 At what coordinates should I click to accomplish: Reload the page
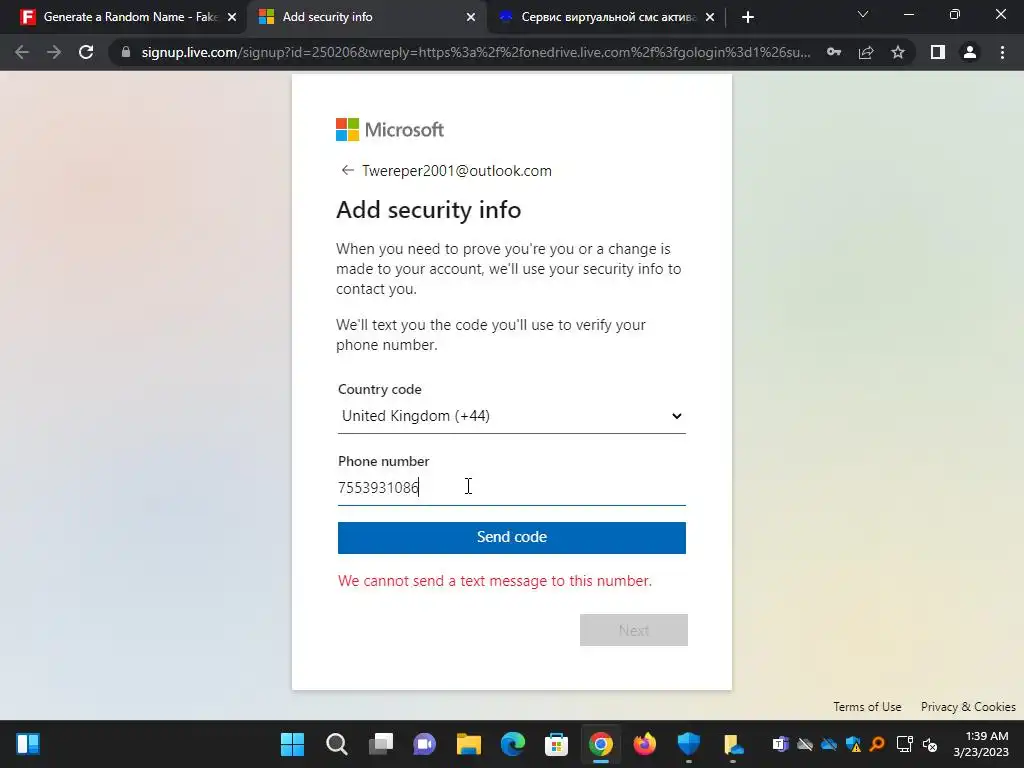point(86,52)
